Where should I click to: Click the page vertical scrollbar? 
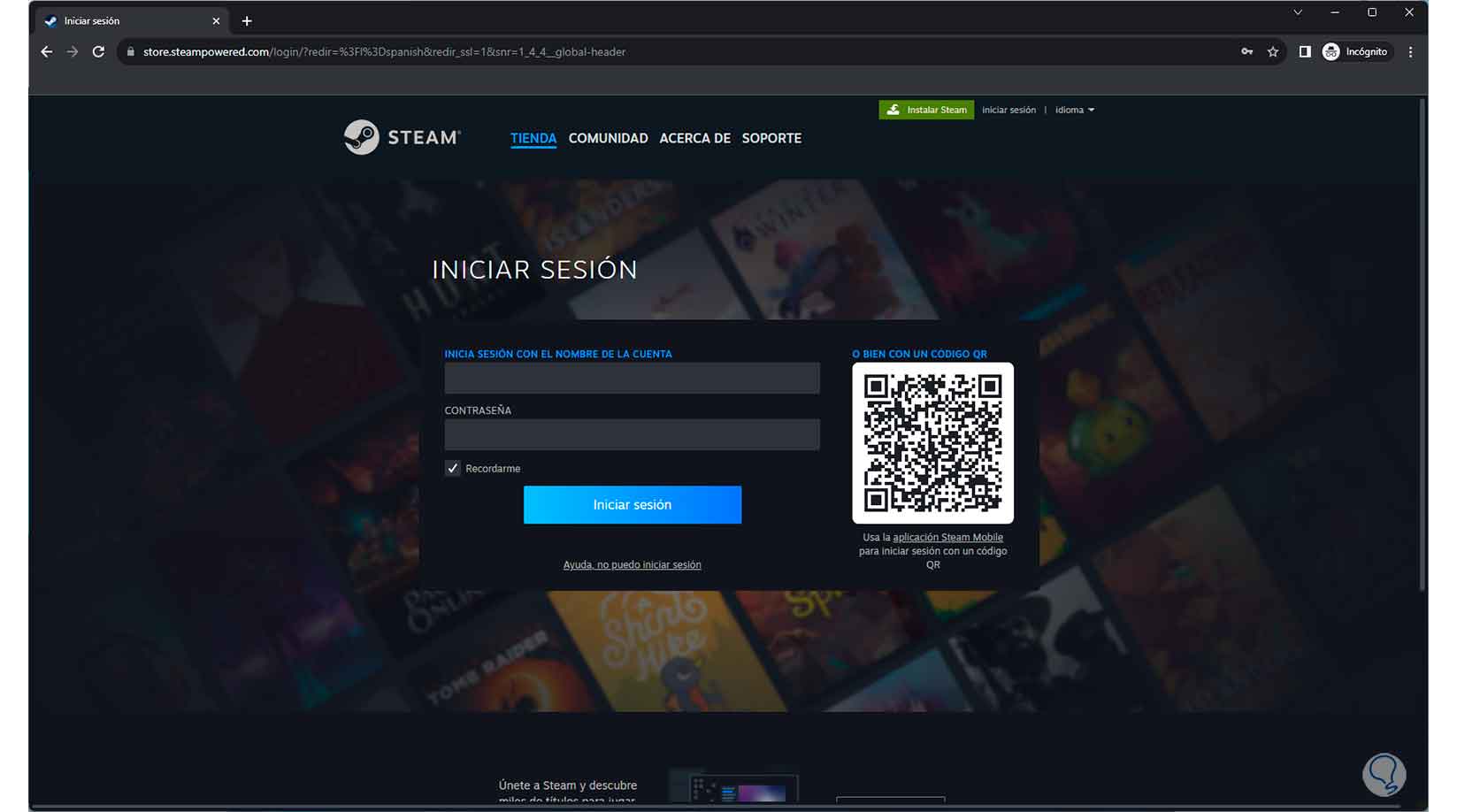(x=1422, y=345)
